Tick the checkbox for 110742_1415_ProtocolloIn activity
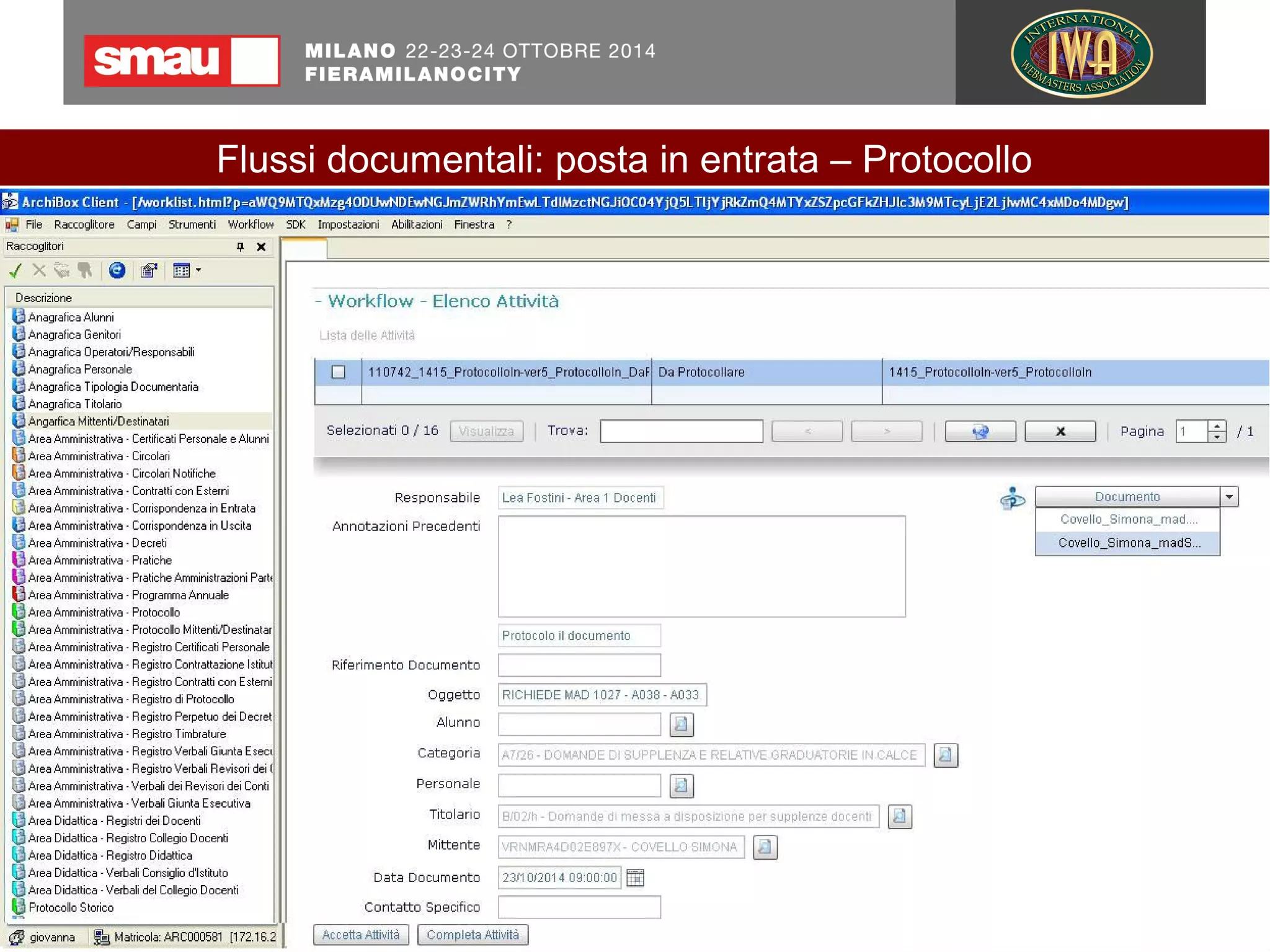Screen dimensions: 1270x952 338,372
